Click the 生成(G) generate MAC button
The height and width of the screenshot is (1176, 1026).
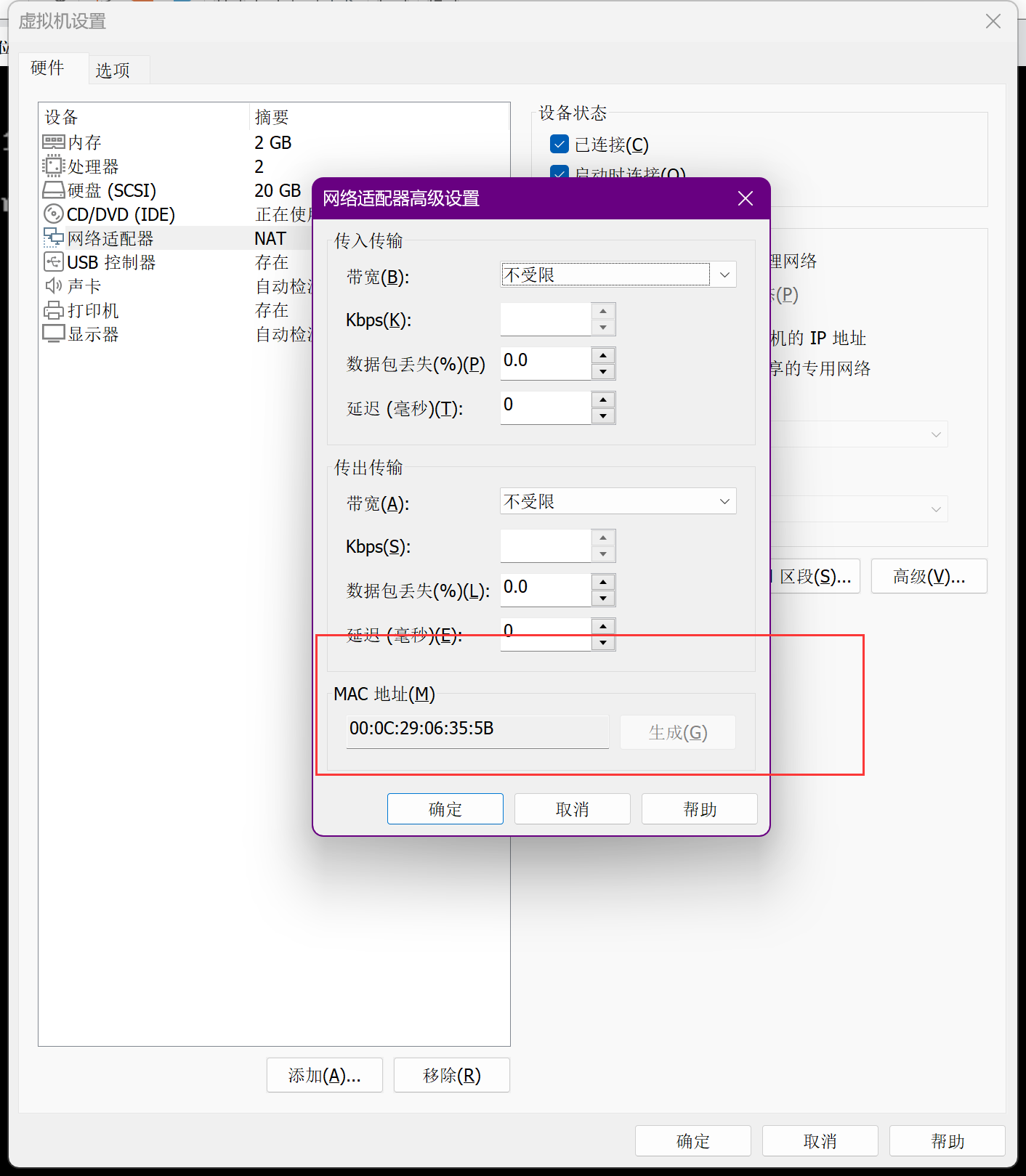pos(678,732)
